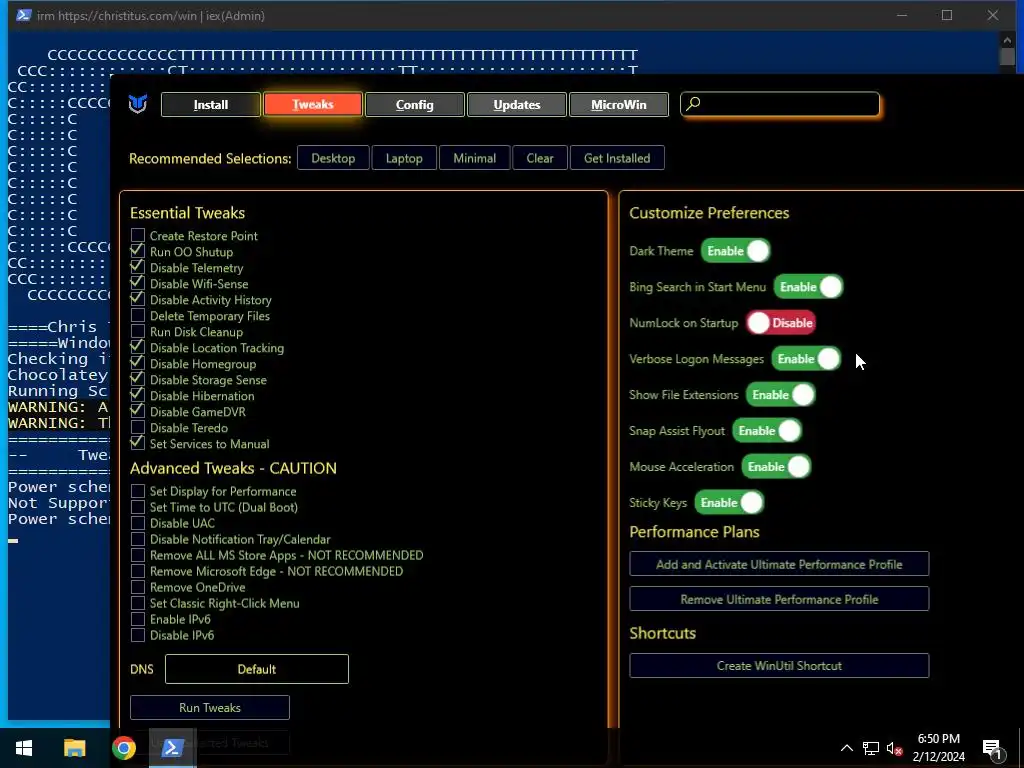Uncheck Set Services to Manual
This screenshot has width=1024, height=768.
pyautogui.click(x=138, y=443)
